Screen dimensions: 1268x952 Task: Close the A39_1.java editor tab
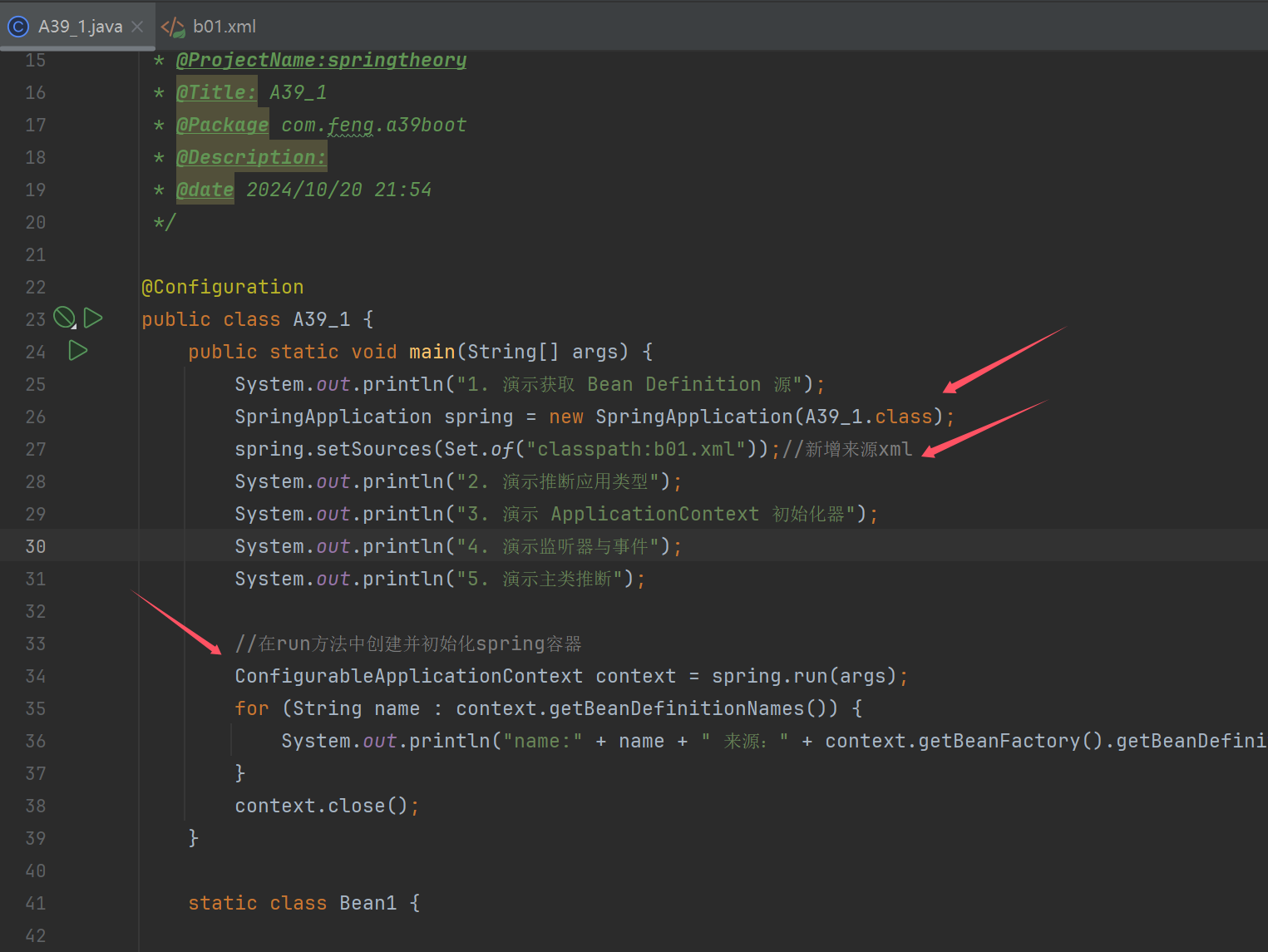[x=137, y=27]
